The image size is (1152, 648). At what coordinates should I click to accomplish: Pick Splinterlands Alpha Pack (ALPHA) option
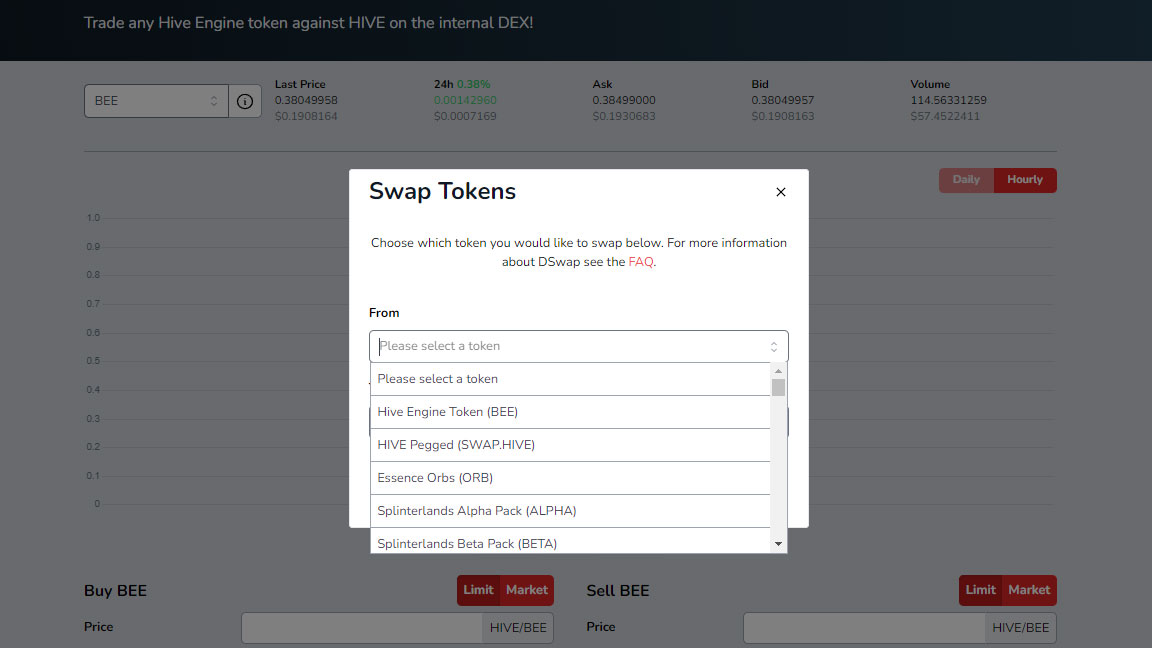(570, 511)
